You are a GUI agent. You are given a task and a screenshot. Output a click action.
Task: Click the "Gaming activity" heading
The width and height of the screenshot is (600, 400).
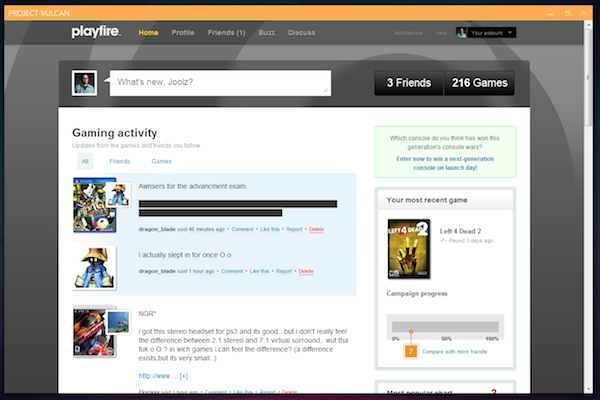click(114, 133)
